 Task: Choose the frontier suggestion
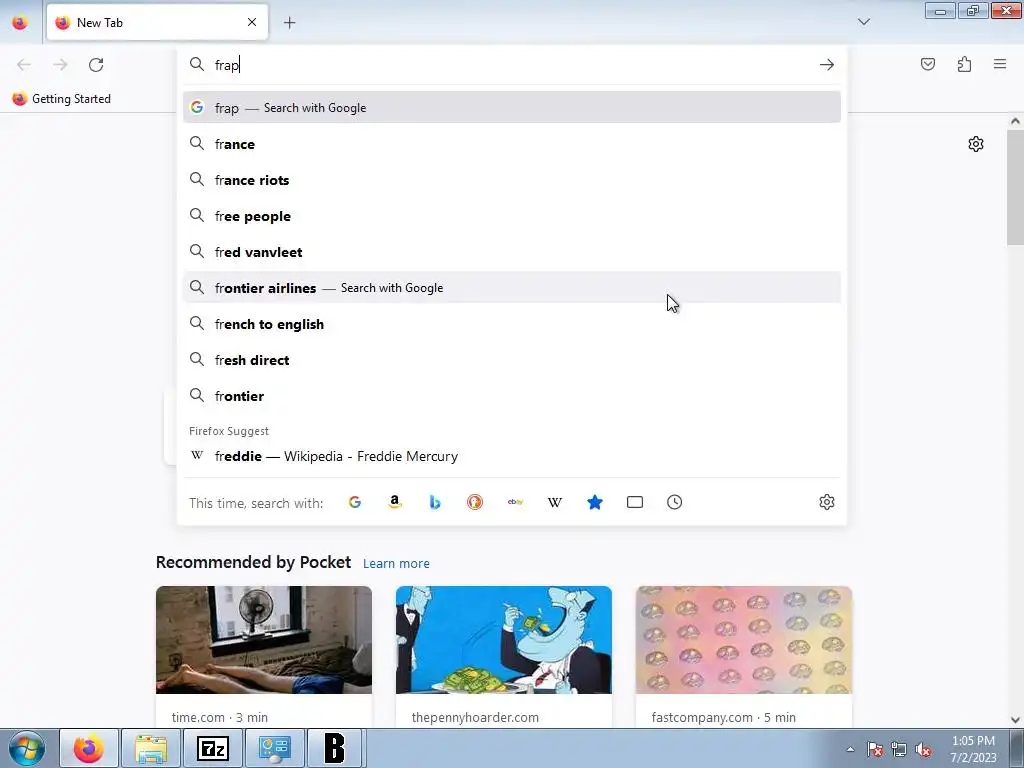[512, 396]
